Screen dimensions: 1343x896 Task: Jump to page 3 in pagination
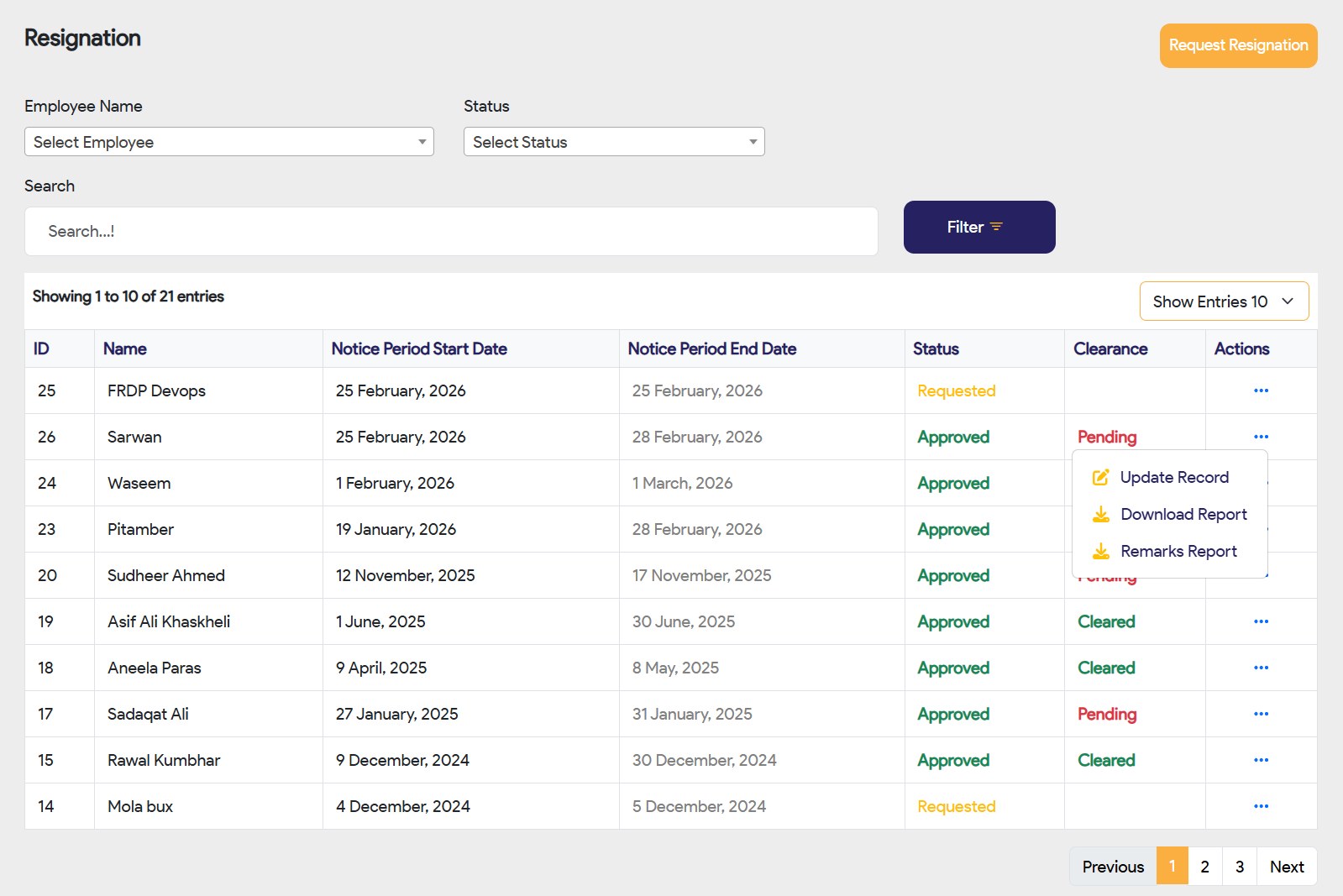point(1239,867)
